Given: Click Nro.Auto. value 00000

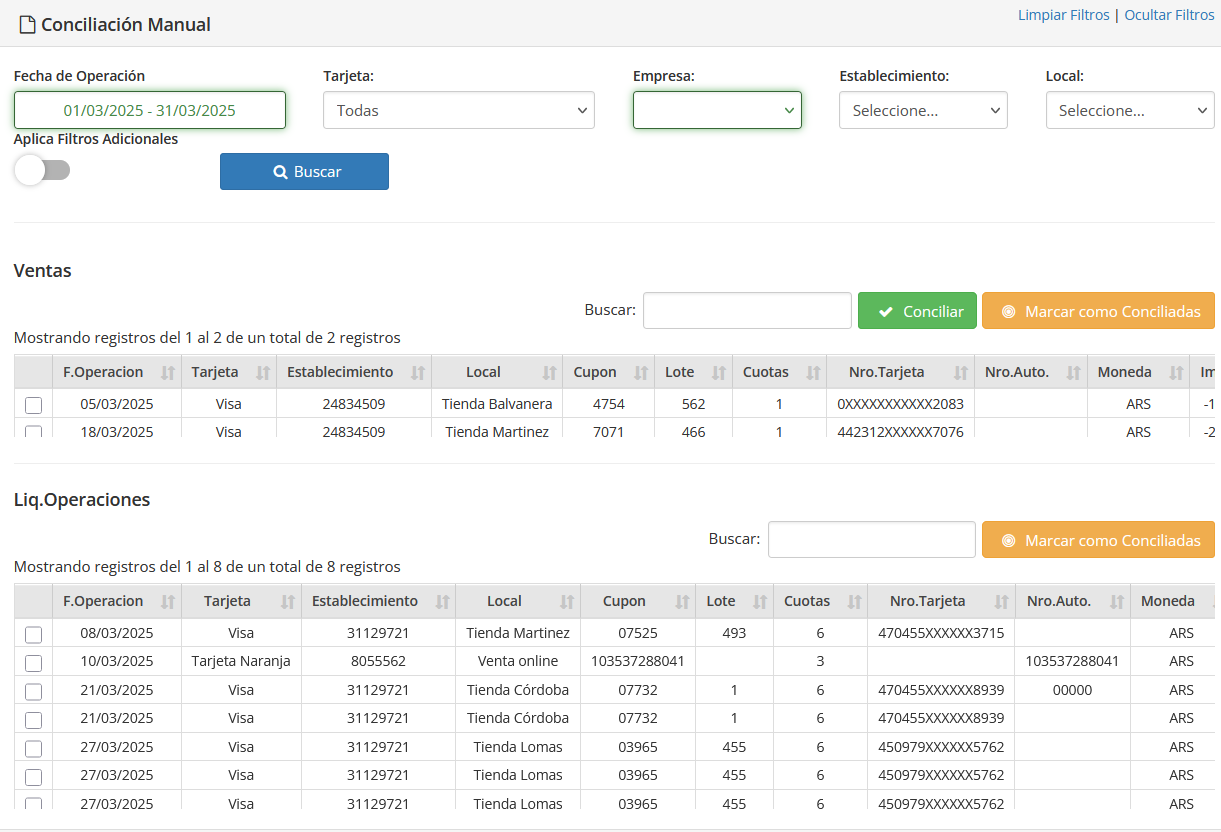Looking at the screenshot, I should coord(1072,690).
